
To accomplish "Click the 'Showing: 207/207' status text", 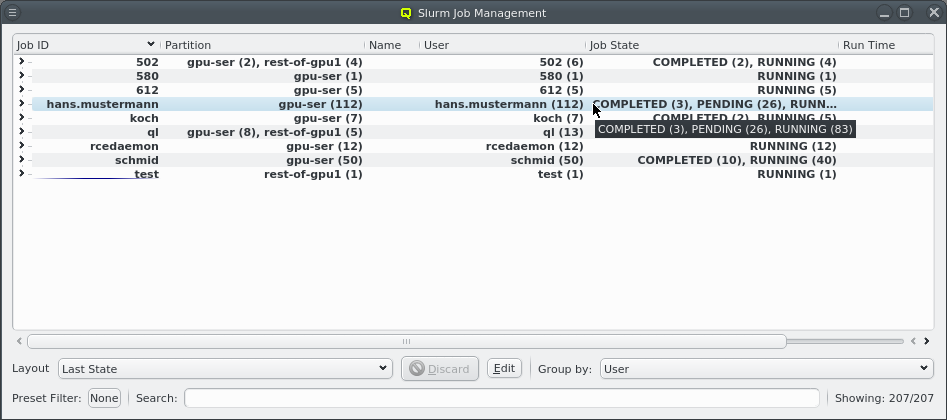I will coord(884,398).
